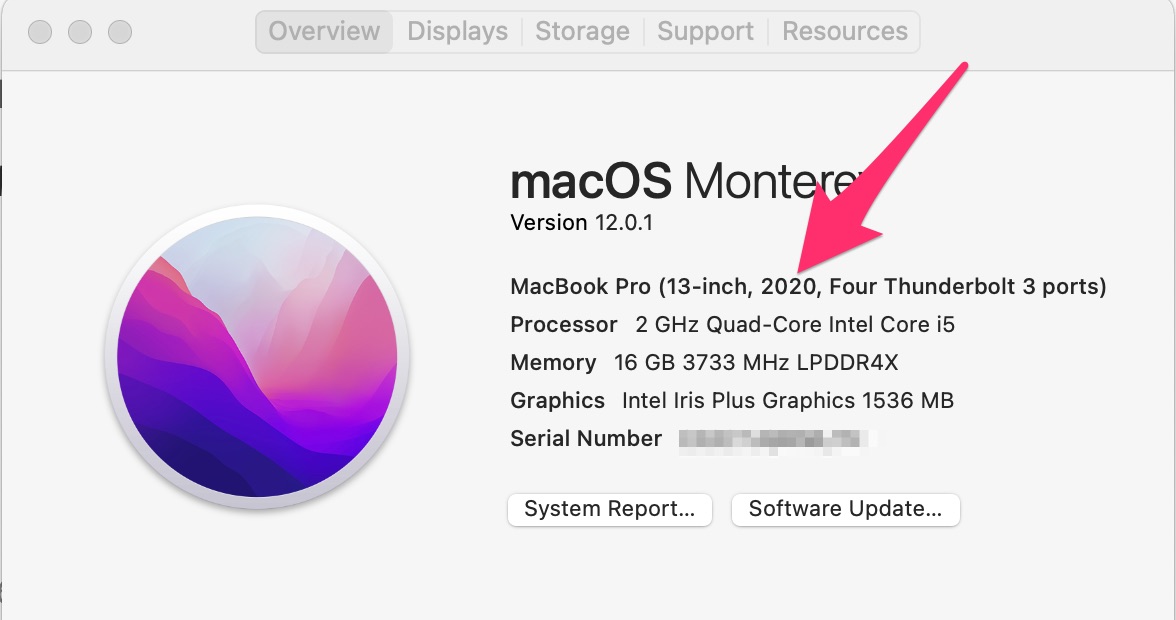Show the Resources tab
This screenshot has height=620, width=1176.
(844, 31)
